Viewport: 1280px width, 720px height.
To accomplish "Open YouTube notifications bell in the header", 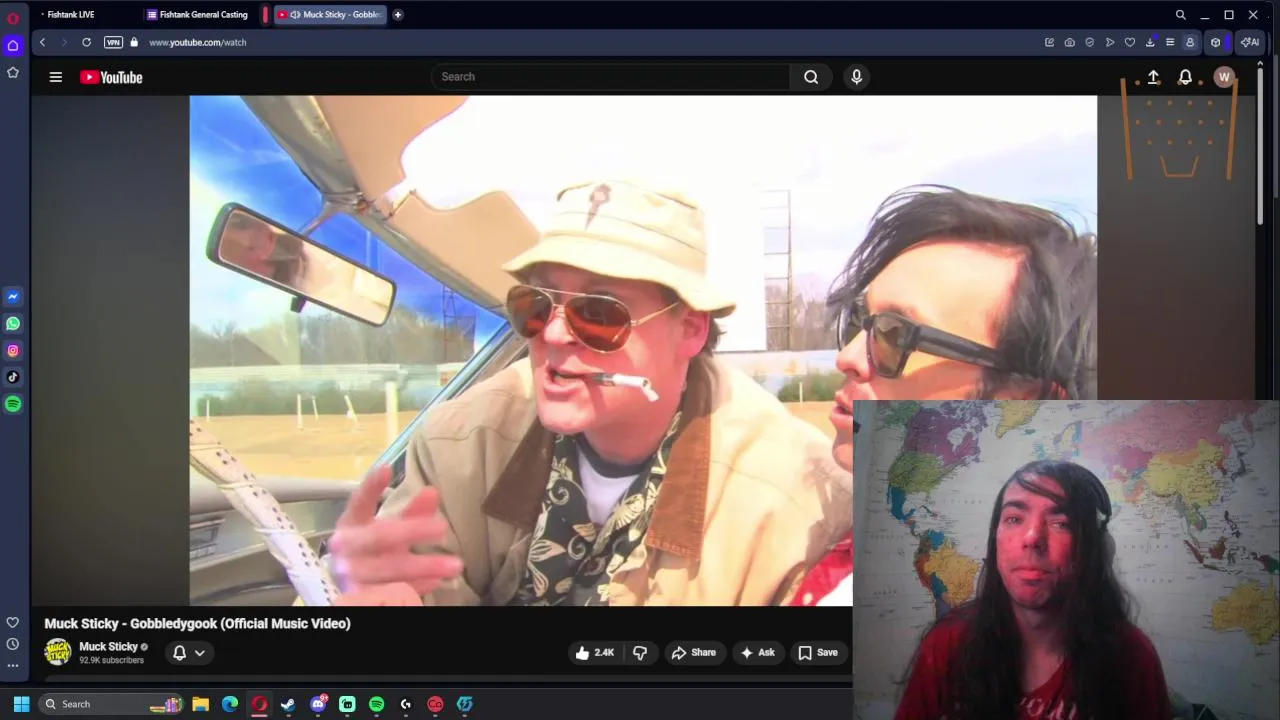I will tap(1185, 77).
